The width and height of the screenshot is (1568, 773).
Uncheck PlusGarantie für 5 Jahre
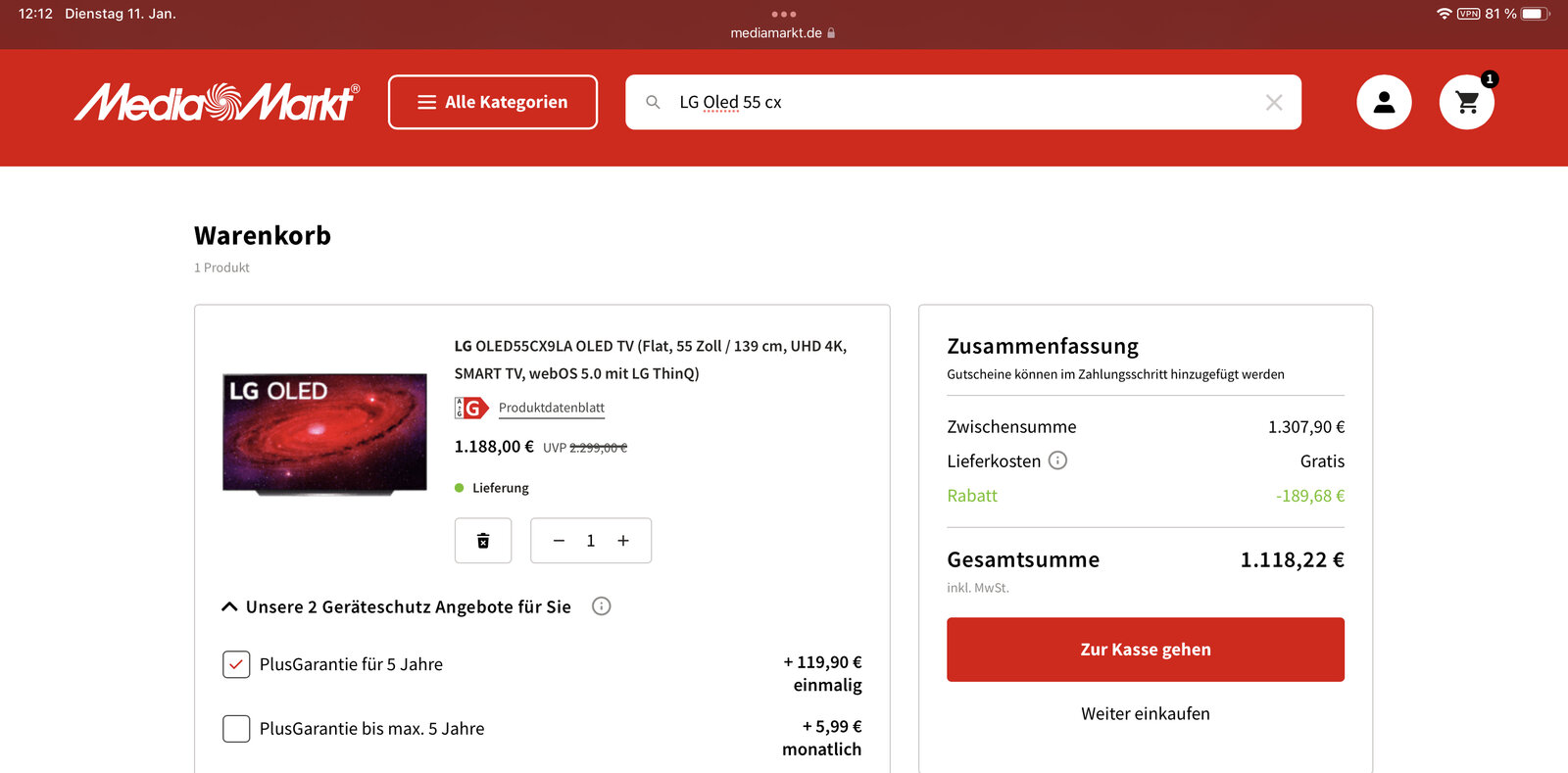236,664
